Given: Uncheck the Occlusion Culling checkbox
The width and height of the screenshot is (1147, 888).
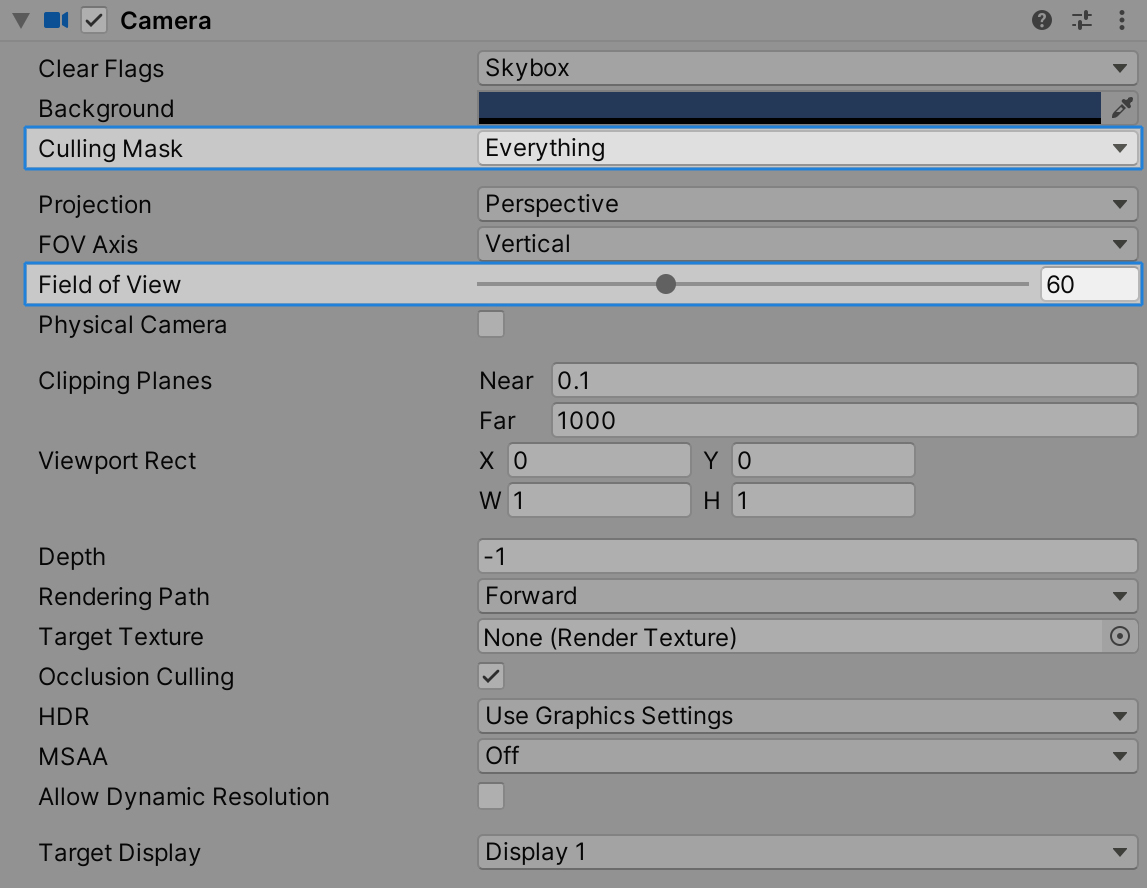Looking at the screenshot, I should pos(491,676).
